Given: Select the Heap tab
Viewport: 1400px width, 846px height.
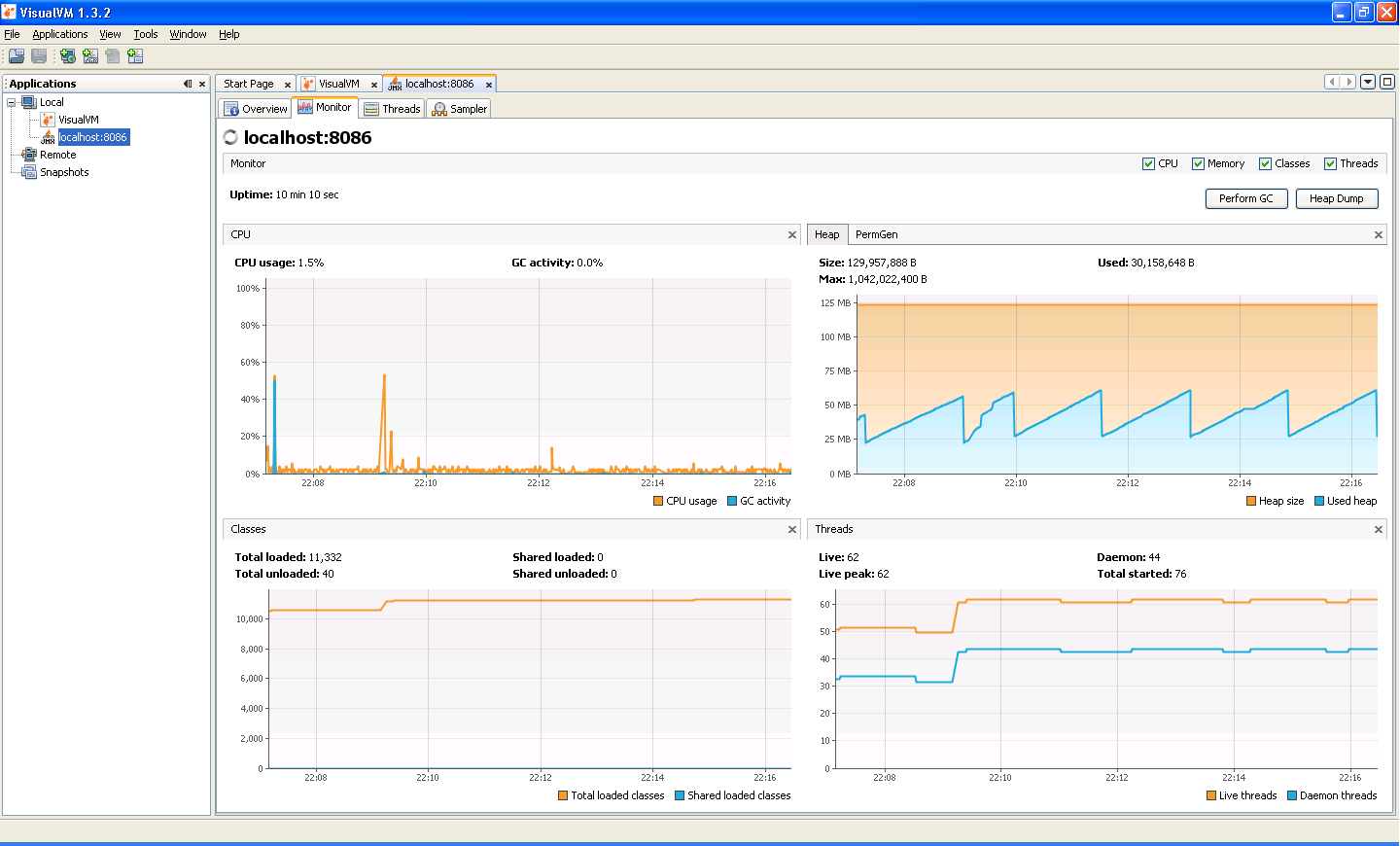Looking at the screenshot, I should 827,234.
